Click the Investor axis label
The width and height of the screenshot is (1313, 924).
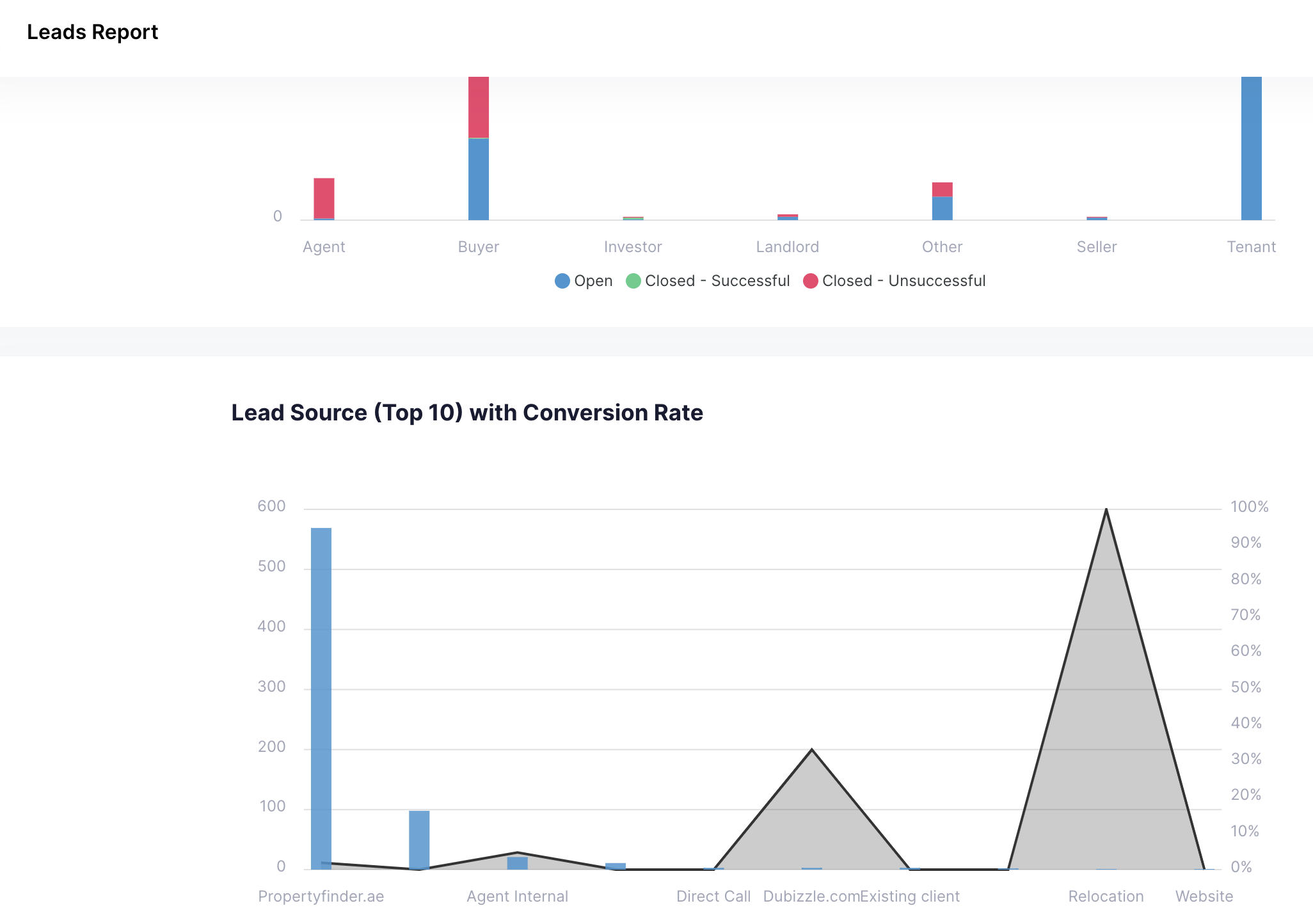click(x=633, y=247)
